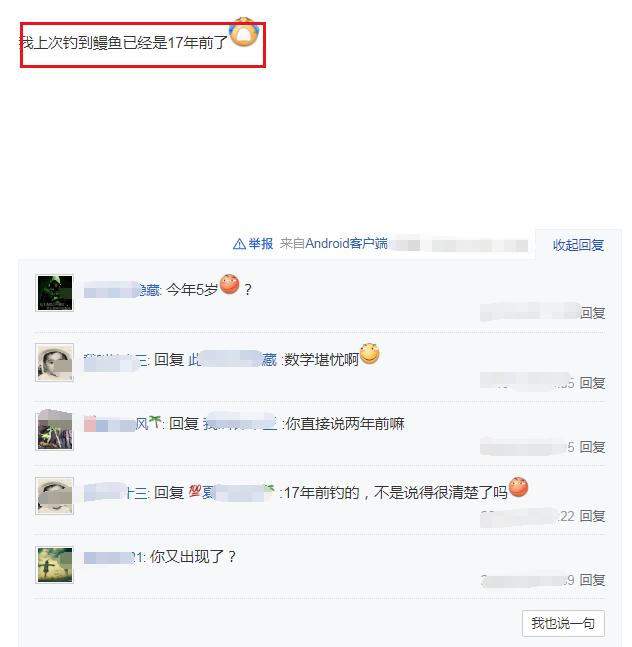Collapse replies with 收起回复
This screenshot has width=632, height=647.
coord(578,245)
